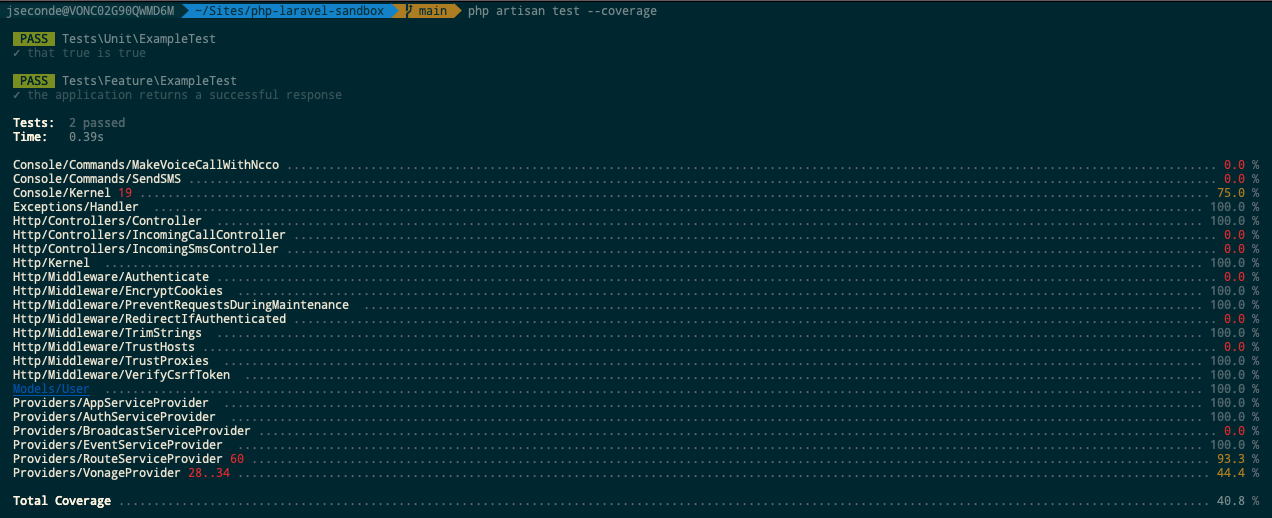This screenshot has width=1272, height=518.
Task: Click Http/Controllers/IncomingCallController entry
Action: (149, 235)
